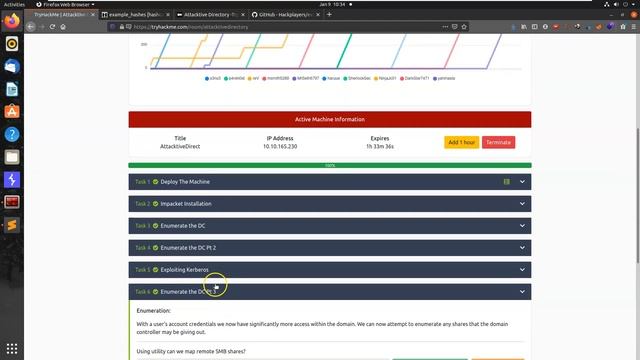
Task: Toggle the haruue series in chart legend
Action: (x=331, y=78)
